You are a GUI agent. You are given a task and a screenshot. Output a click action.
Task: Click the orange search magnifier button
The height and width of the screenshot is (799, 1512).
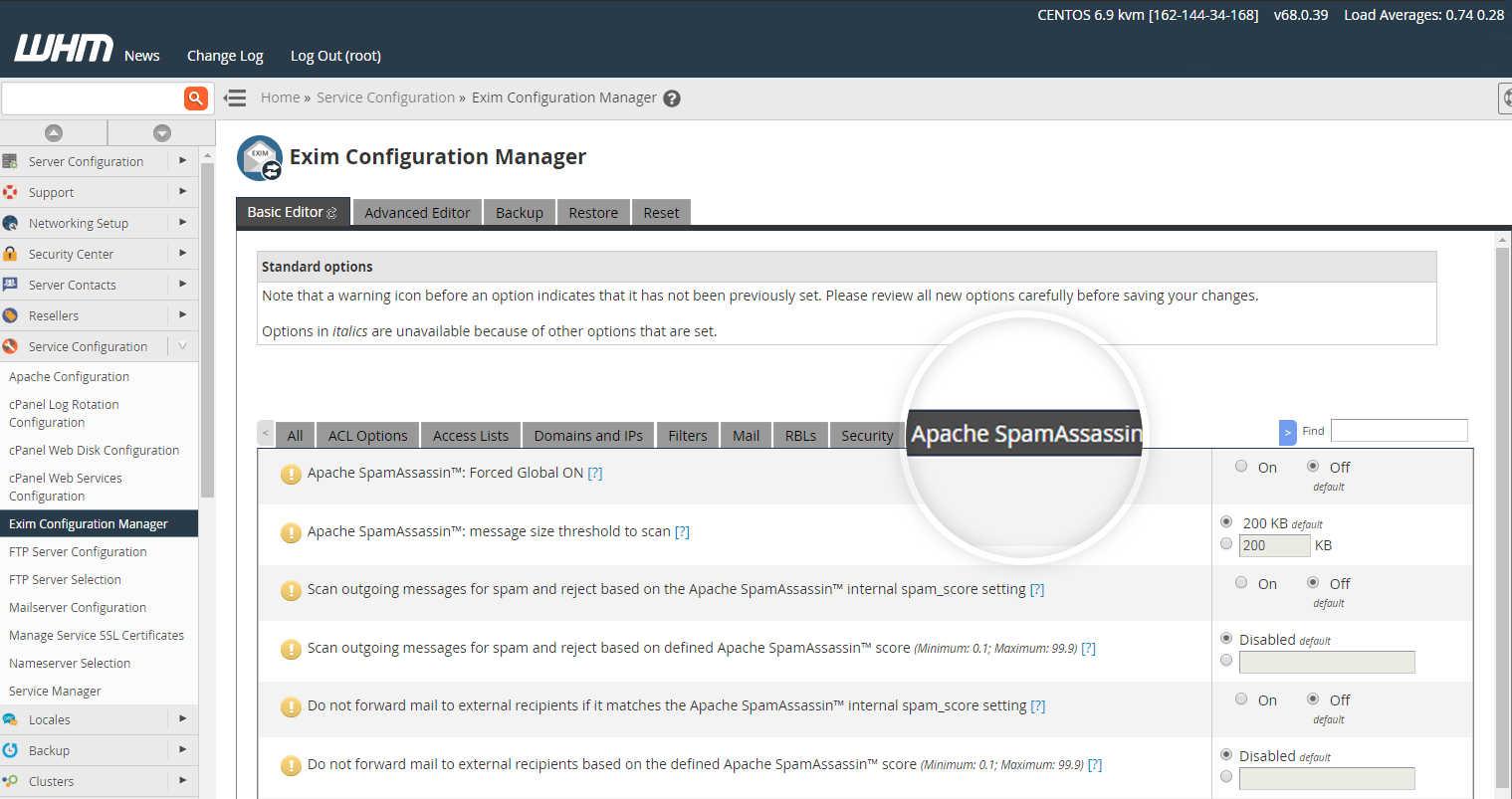coord(196,98)
